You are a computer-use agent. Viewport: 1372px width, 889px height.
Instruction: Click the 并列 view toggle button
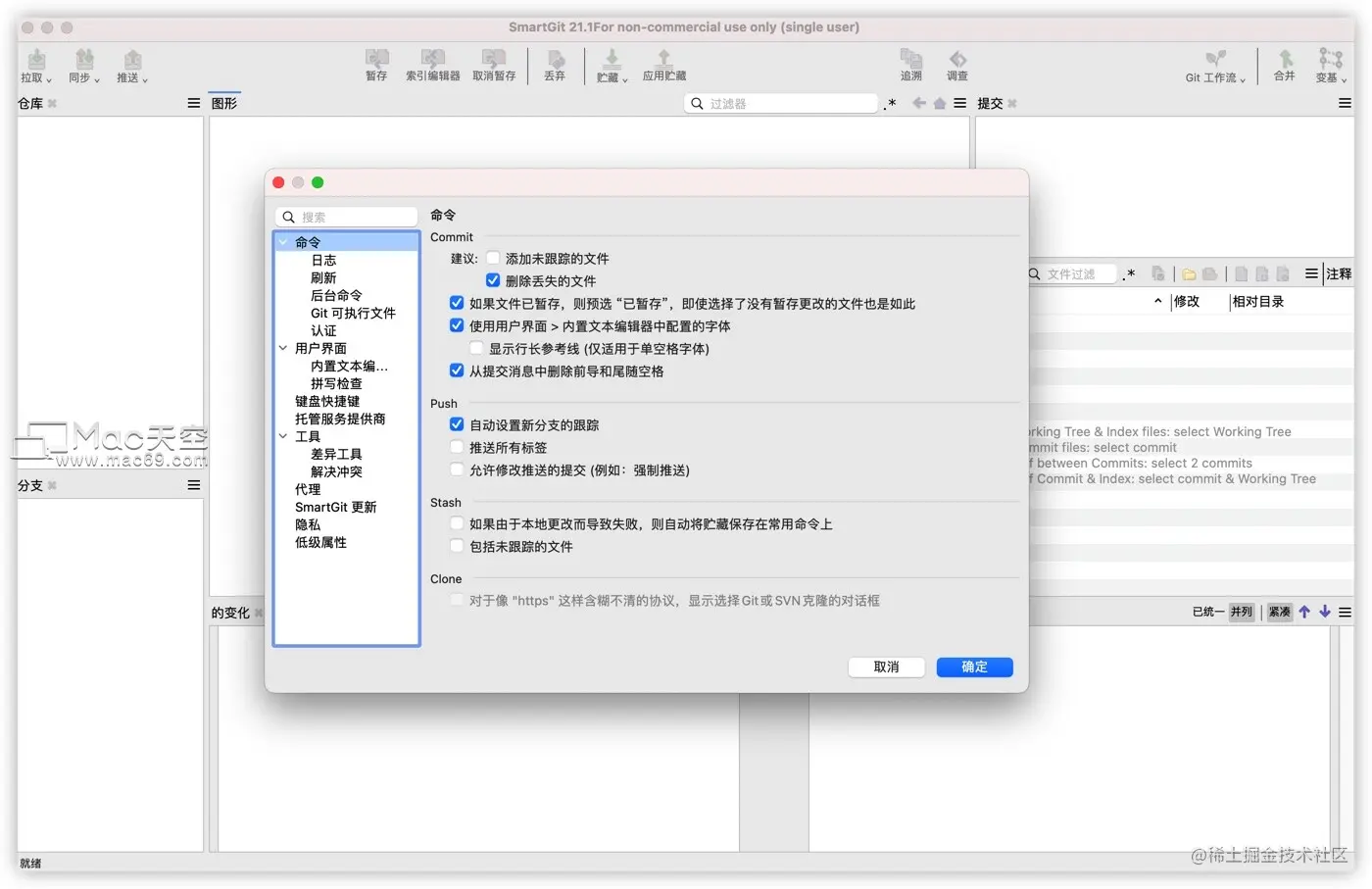click(x=1242, y=612)
